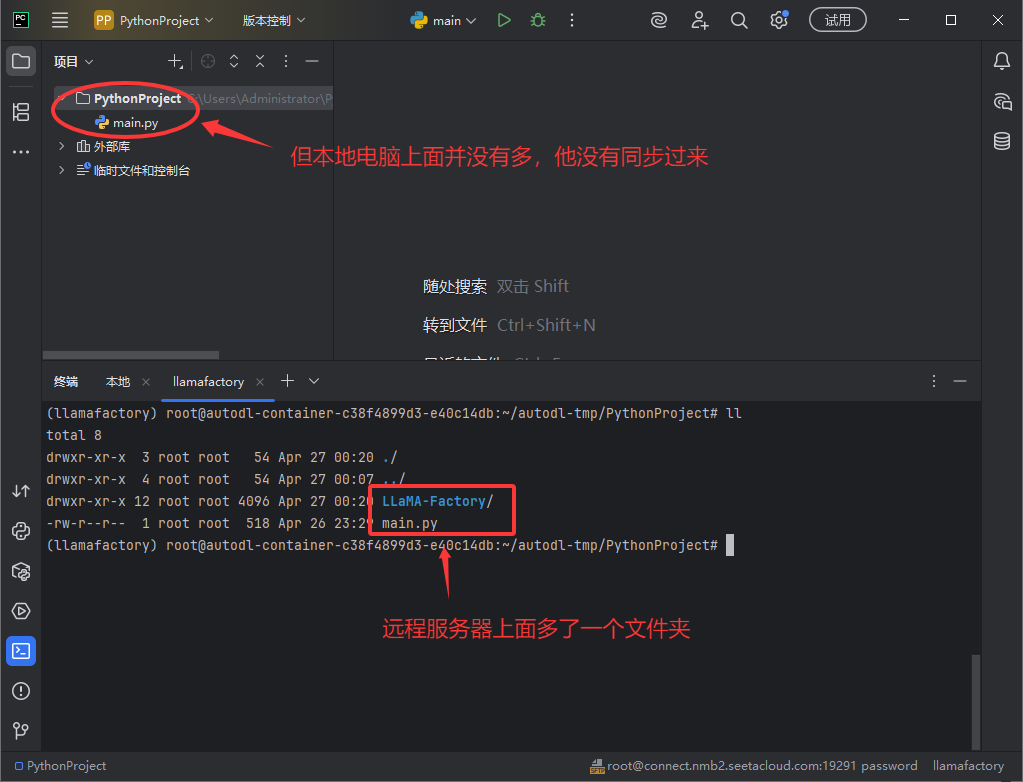Open Search Everywhere magnifier

coord(739,20)
